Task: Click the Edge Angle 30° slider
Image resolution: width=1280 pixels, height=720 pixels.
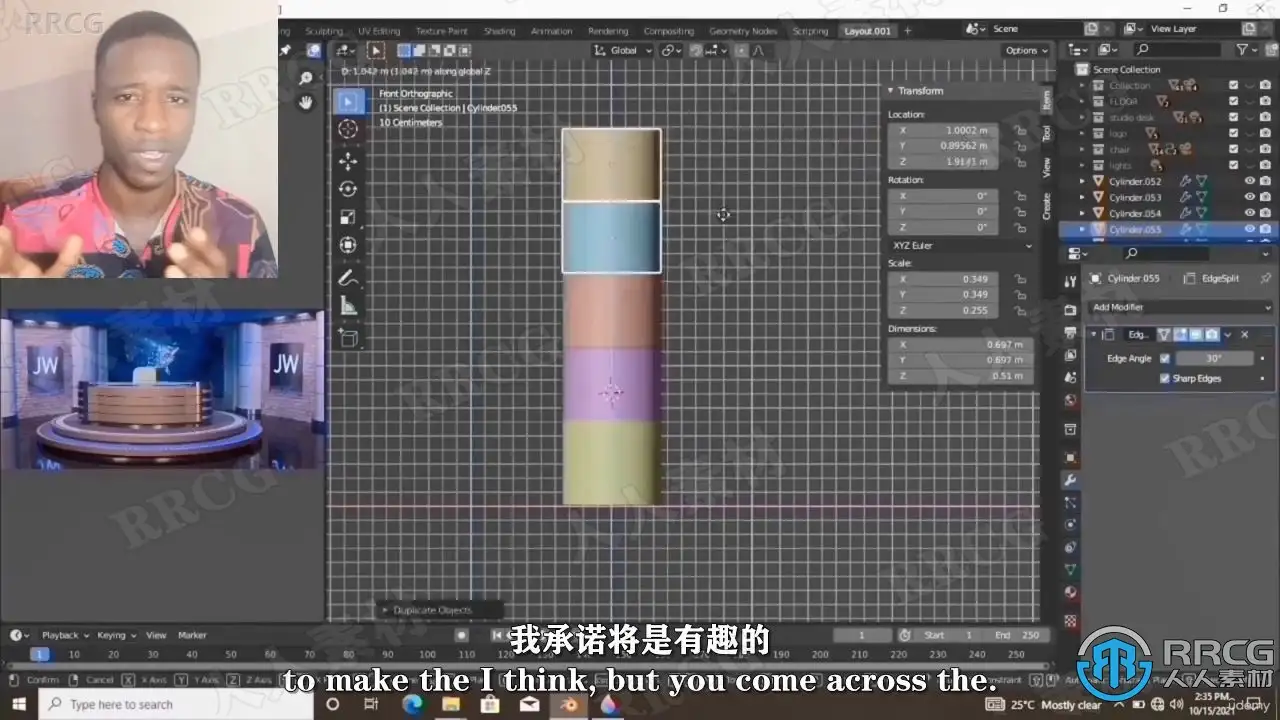Action: tap(1214, 358)
